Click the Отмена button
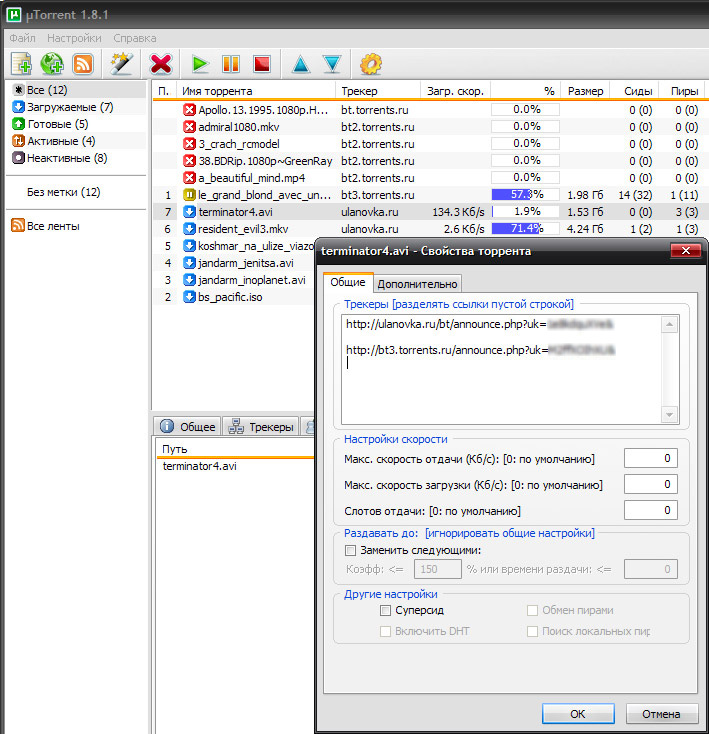The width and height of the screenshot is (709, 734). 661,714
